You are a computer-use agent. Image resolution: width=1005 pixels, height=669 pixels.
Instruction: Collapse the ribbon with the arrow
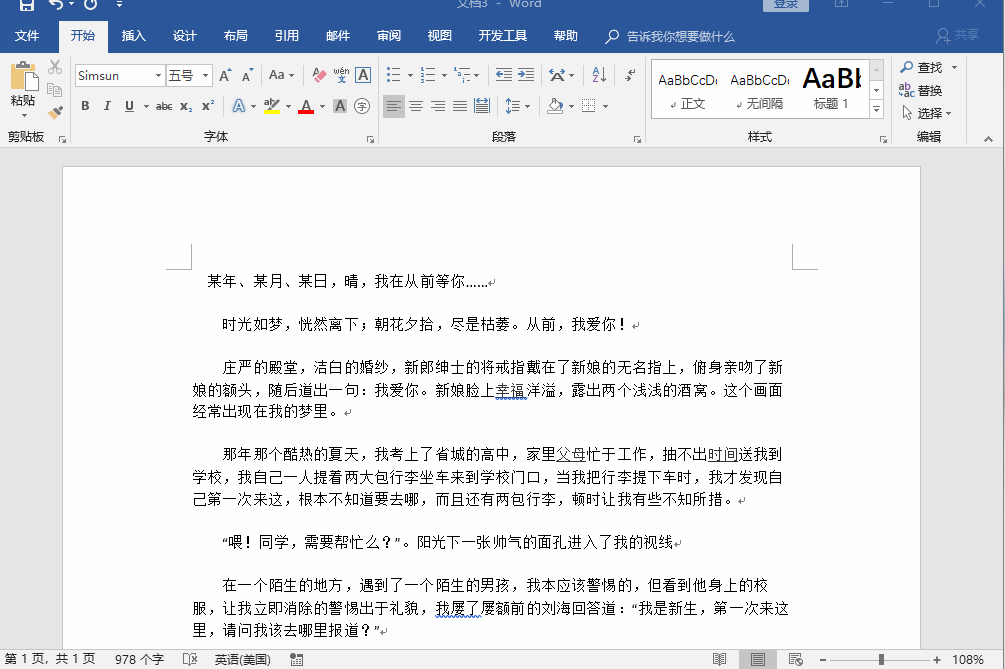click(988, 138)
